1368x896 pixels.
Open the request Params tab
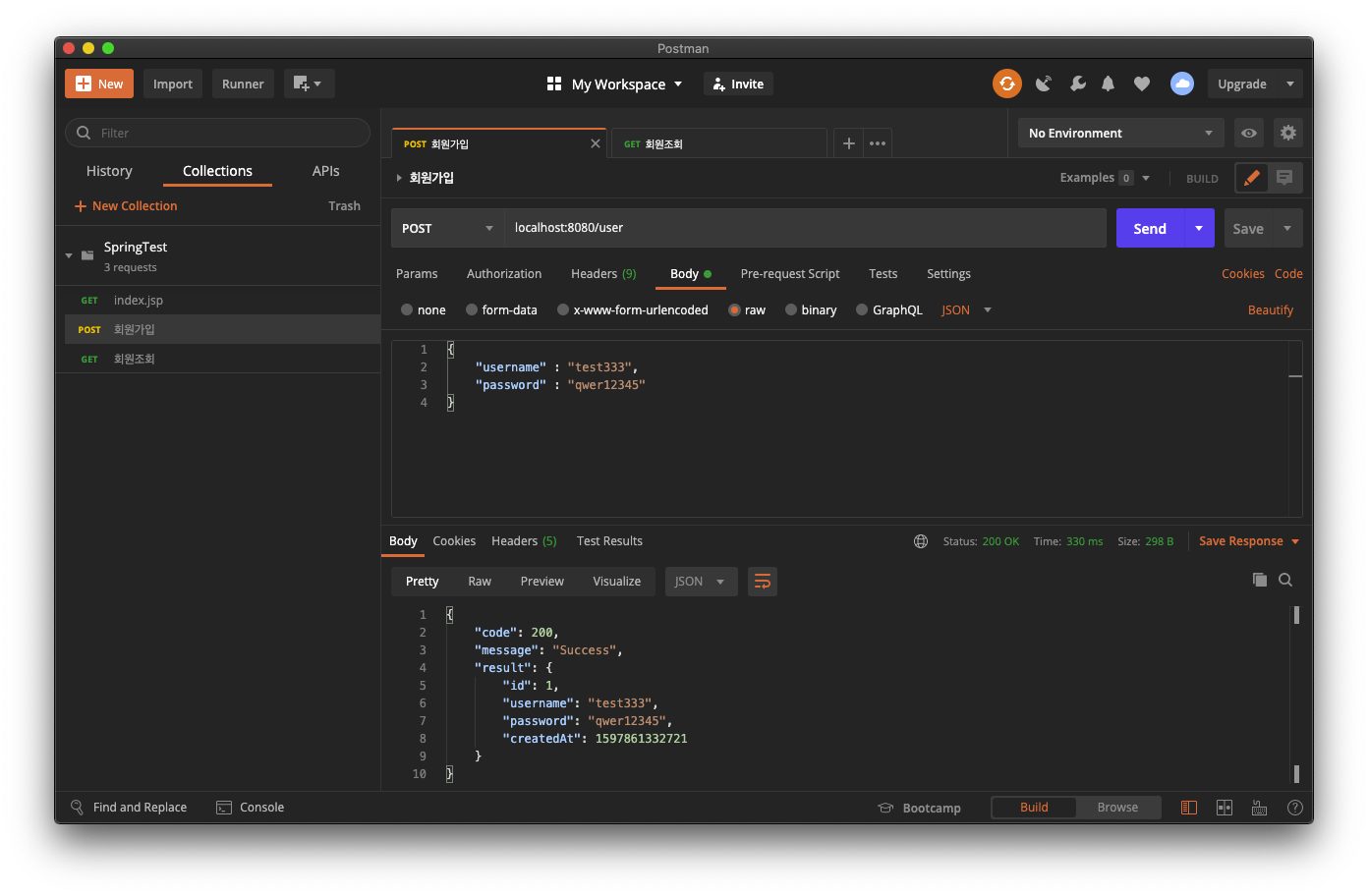click(x=417, y=274)
